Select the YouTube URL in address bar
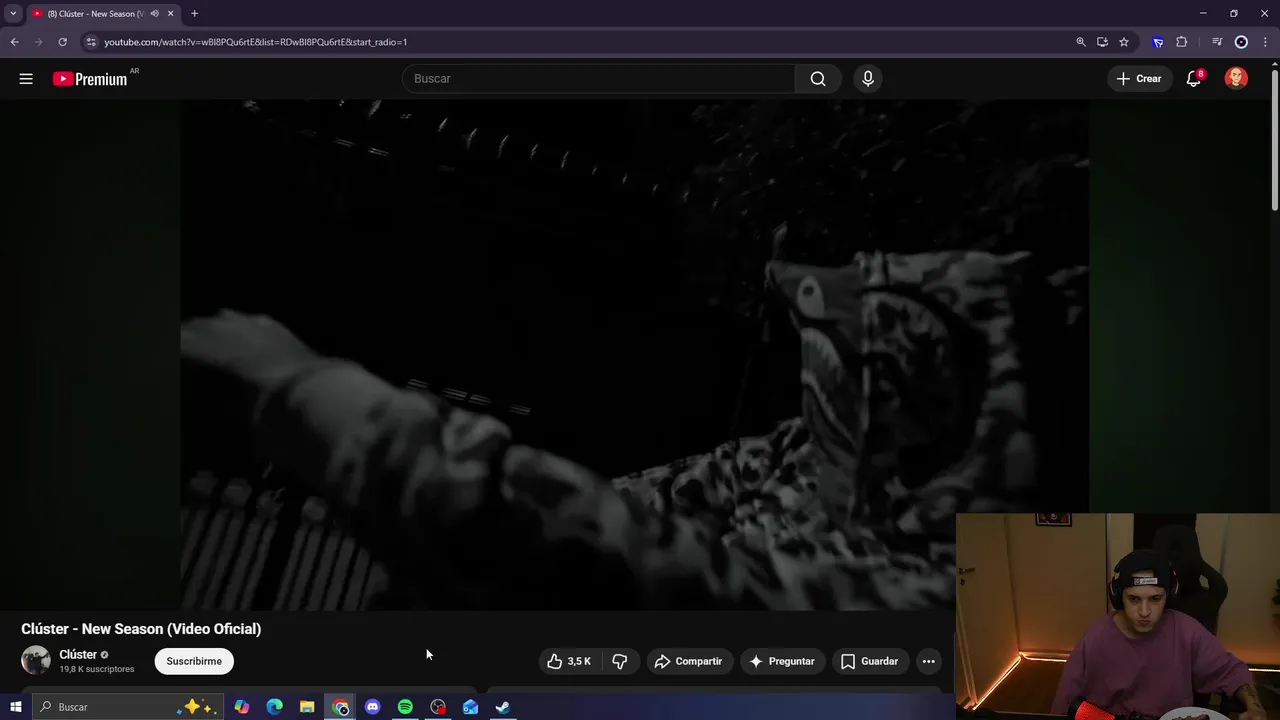Screen dimensions: 1280x720 click(x=256, y=42)
